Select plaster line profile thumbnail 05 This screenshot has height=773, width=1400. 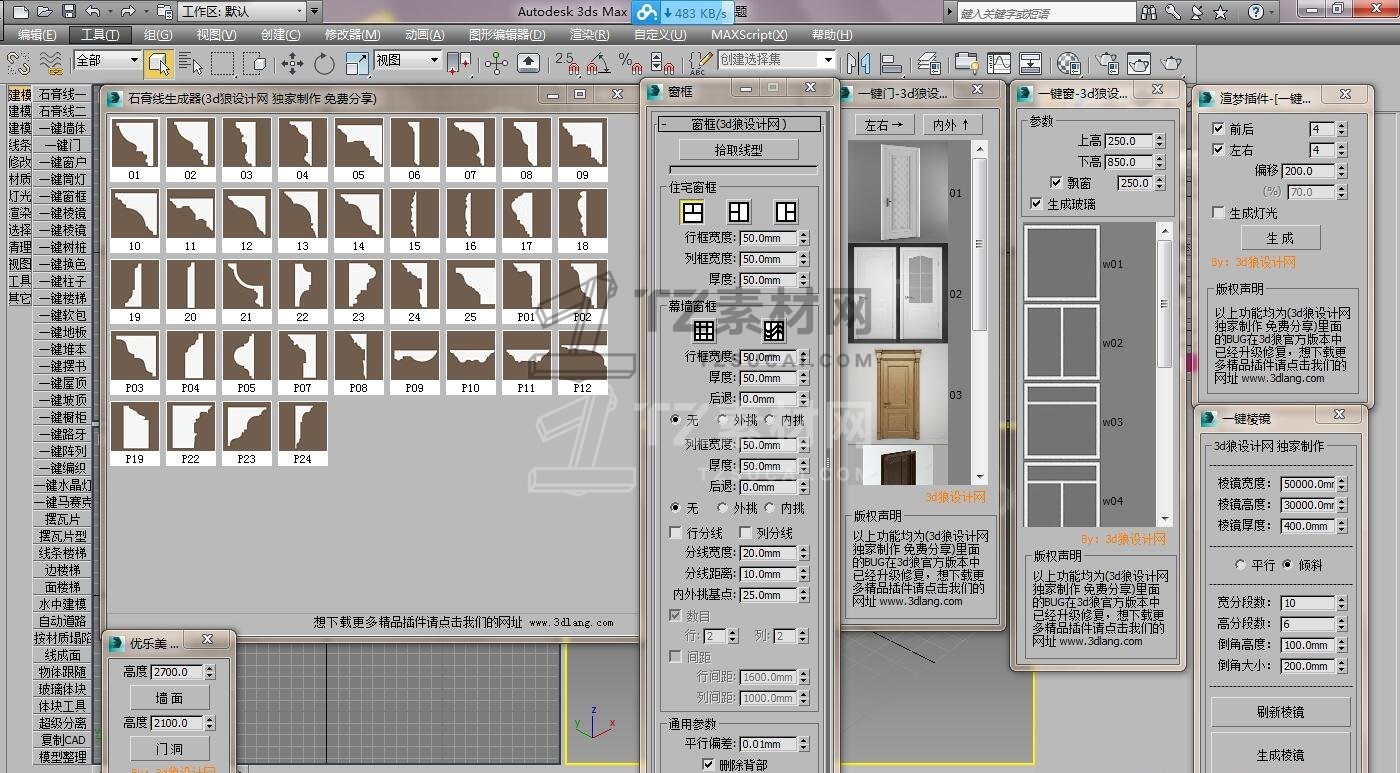358,143
